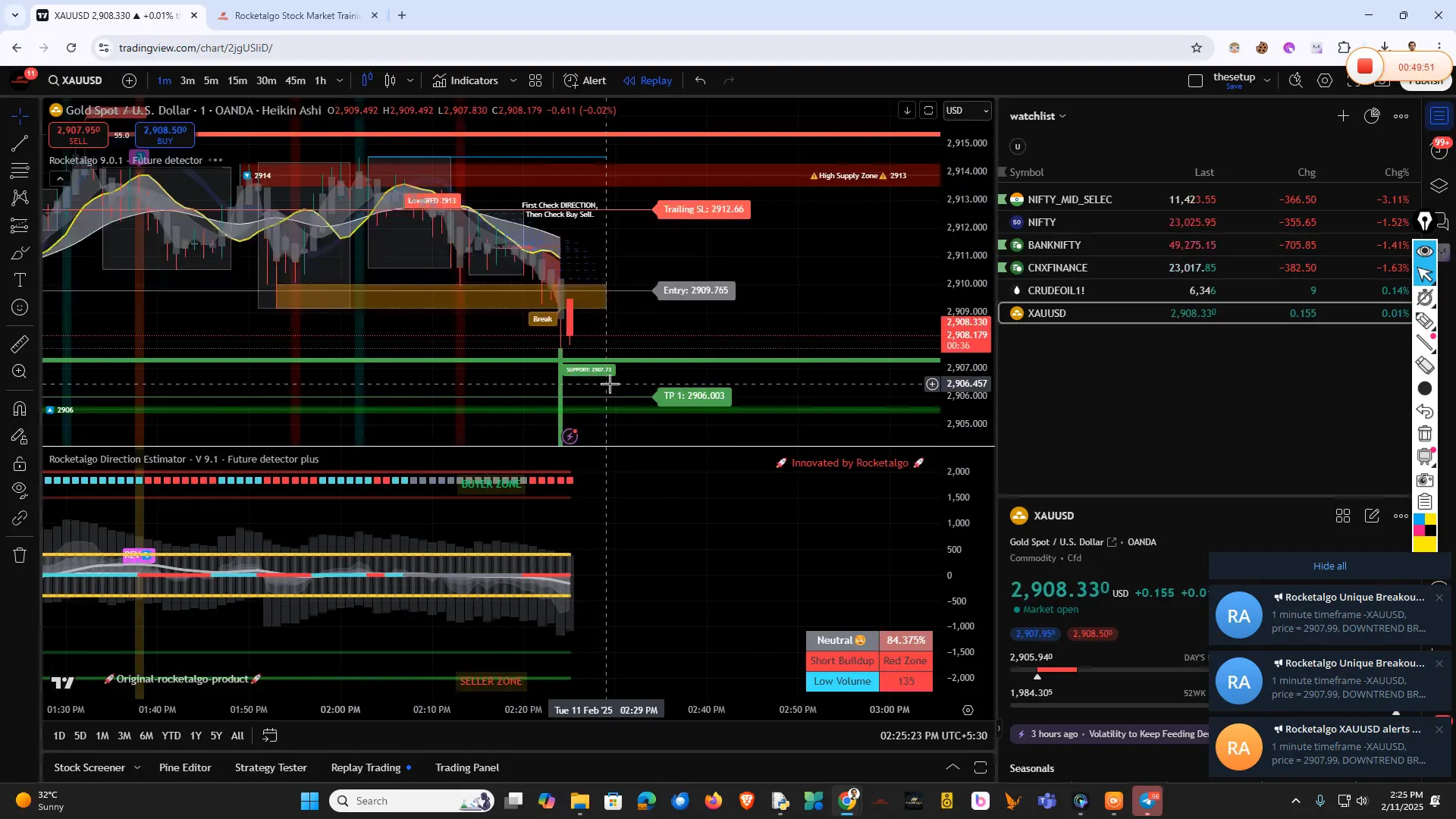This screenshot has width=1456, height=819.
Task: Select the trend line drawing tool
Action: (x=20, y=143)
